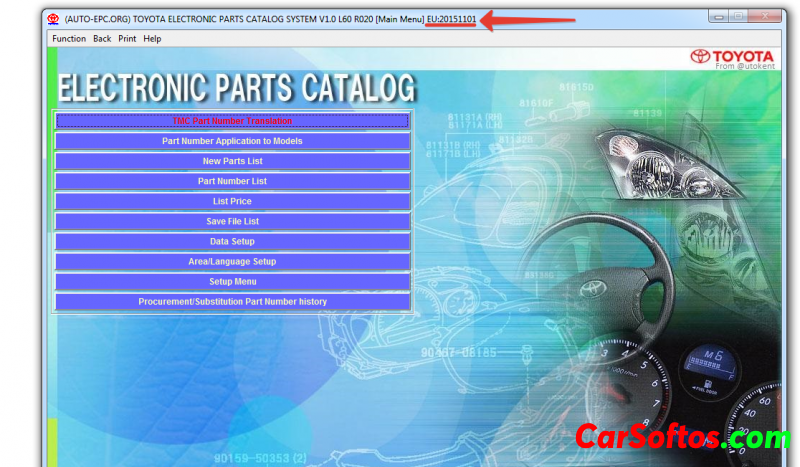Click the Toyota app icon in title bar
The width and height of the screenshot is (800, 467).
pos(53,19)
